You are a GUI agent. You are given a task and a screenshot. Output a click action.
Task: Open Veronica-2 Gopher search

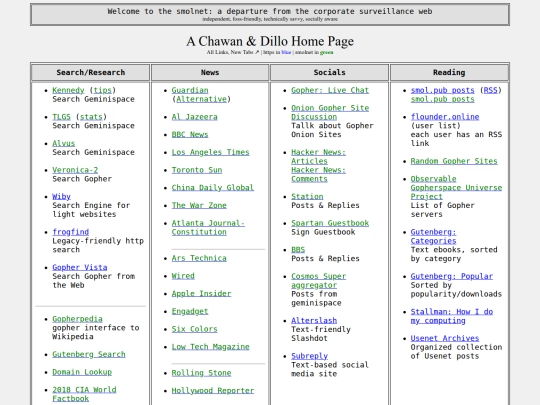coord(75,170)
